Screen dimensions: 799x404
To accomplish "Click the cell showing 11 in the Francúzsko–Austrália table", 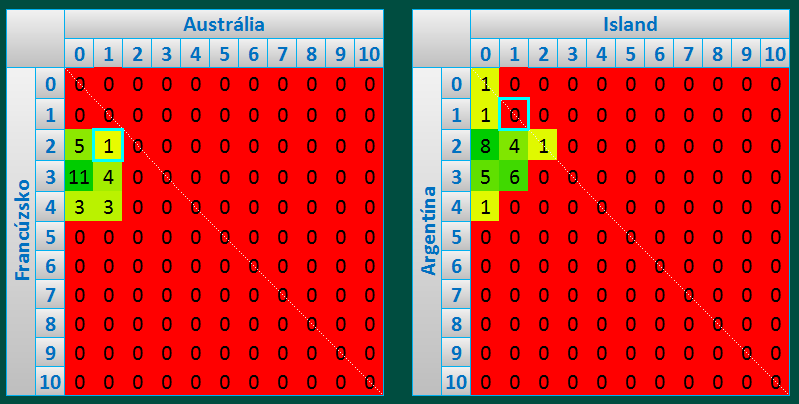I will coord(79,175).
